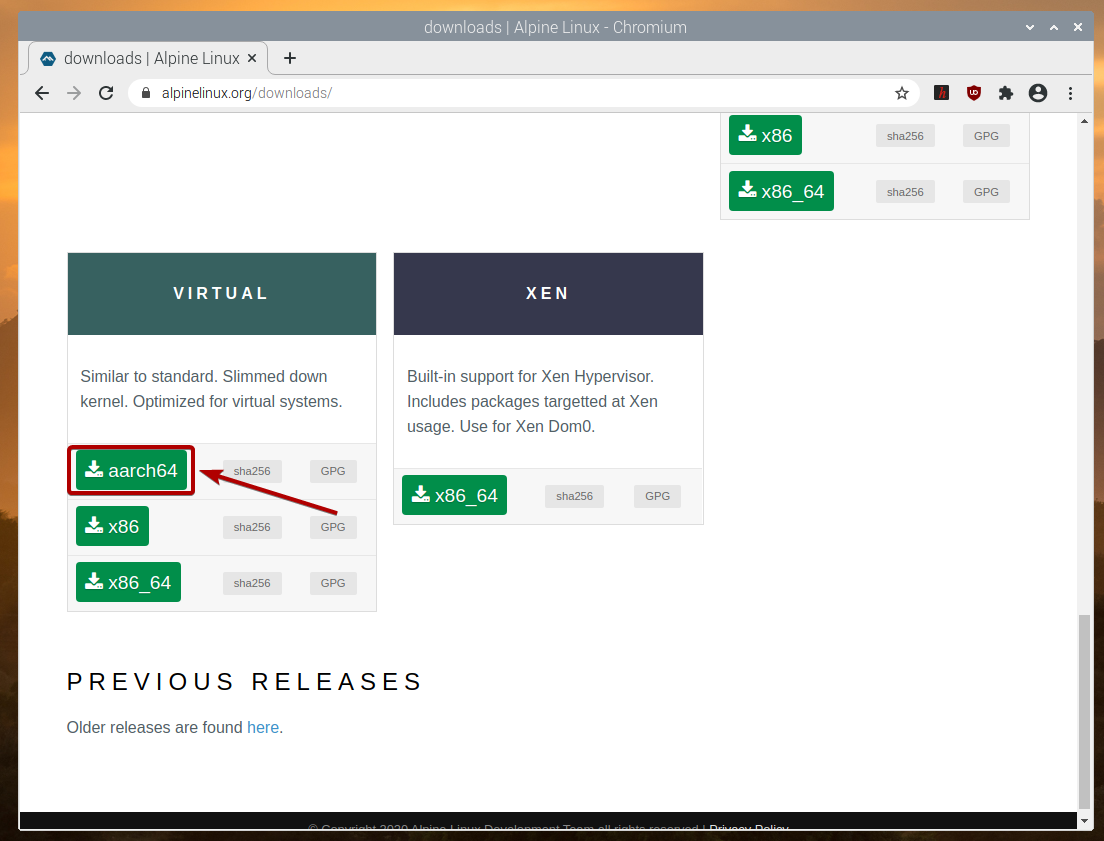
Task: Click the page vertical scrollbar thumb
Action: pos(1084,711)
